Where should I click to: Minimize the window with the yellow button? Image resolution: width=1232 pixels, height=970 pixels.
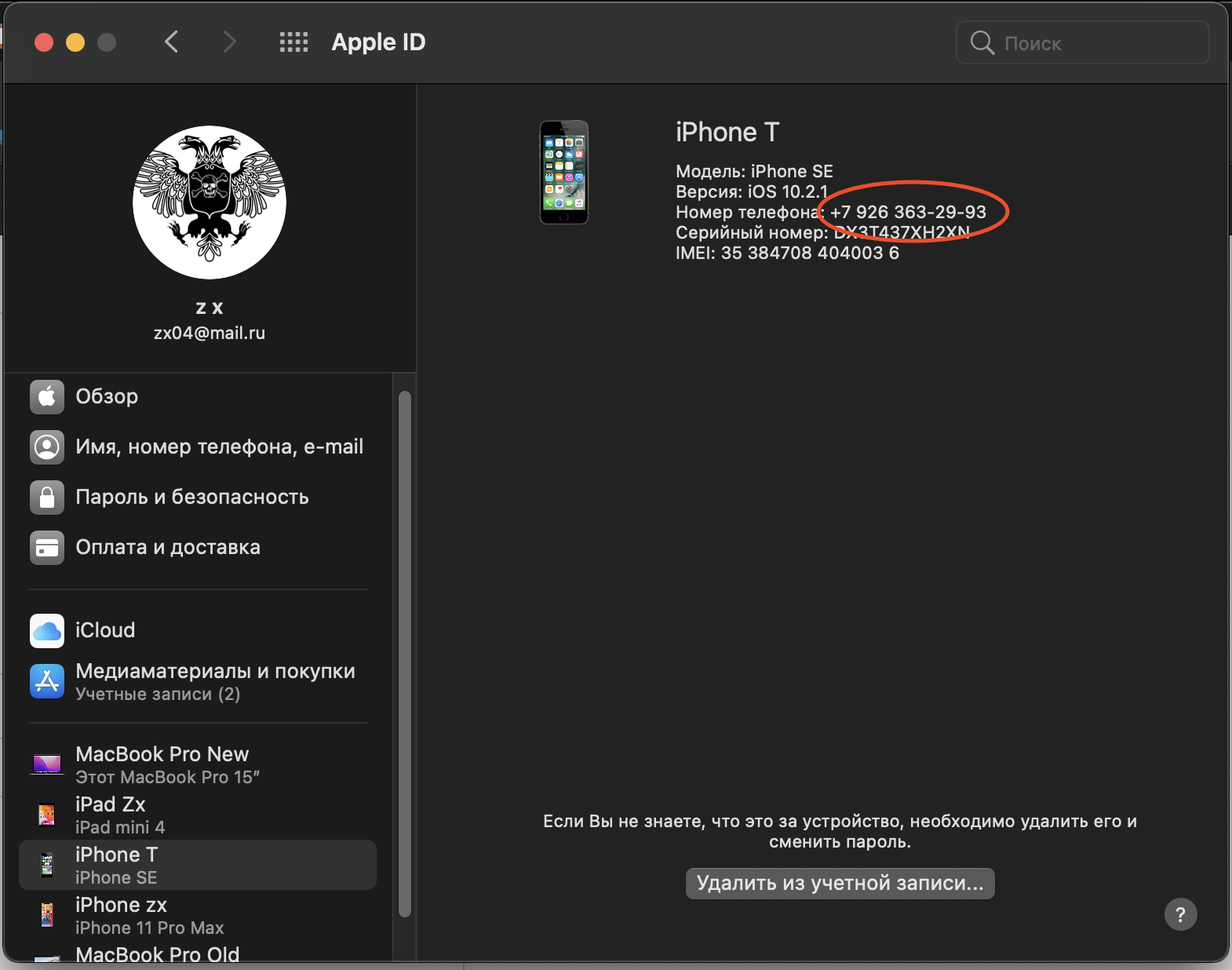click(x=75, y=42)
